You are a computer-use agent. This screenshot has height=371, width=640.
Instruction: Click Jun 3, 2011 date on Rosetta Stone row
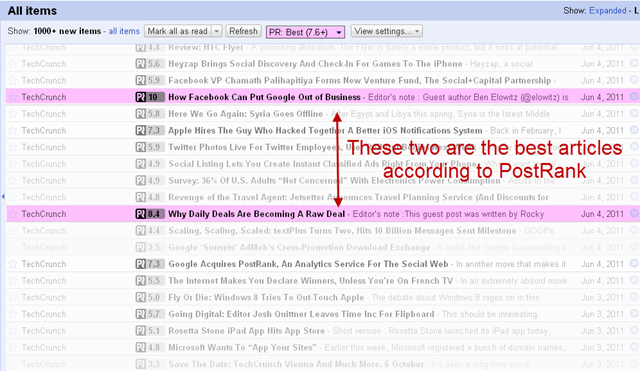pos(602,331)
